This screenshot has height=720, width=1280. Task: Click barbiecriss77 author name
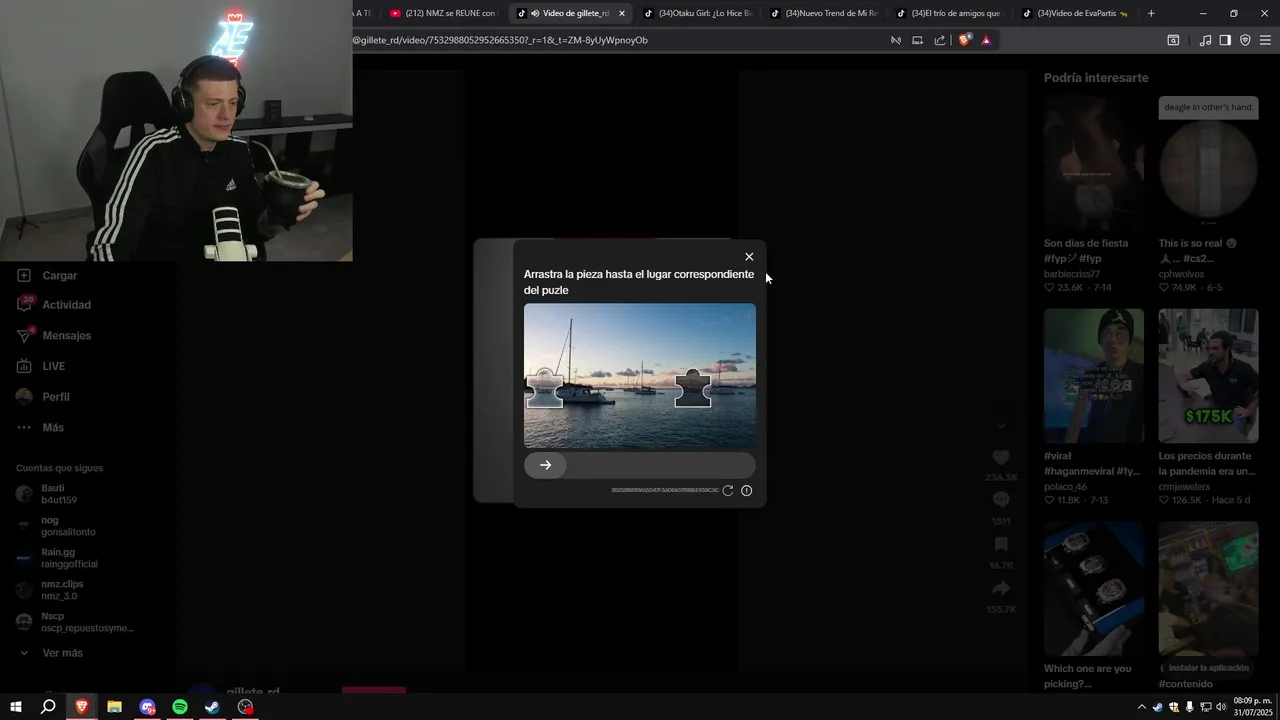point(1072,274)
